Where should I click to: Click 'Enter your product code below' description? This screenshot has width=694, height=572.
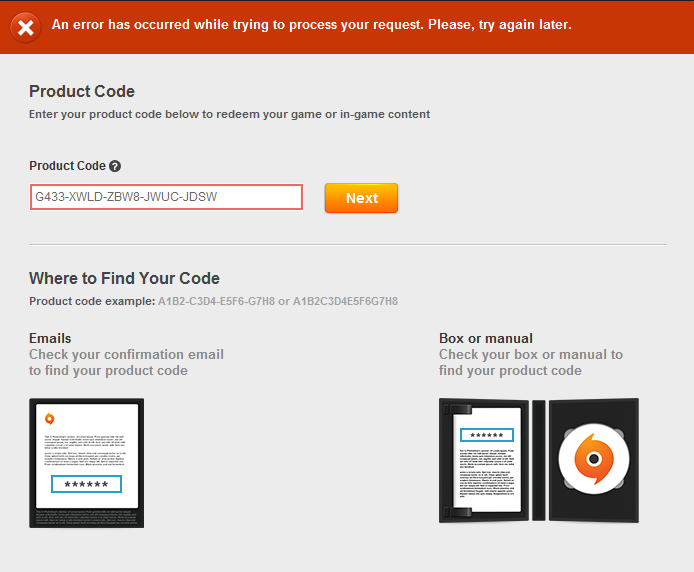tap(229, 114)
